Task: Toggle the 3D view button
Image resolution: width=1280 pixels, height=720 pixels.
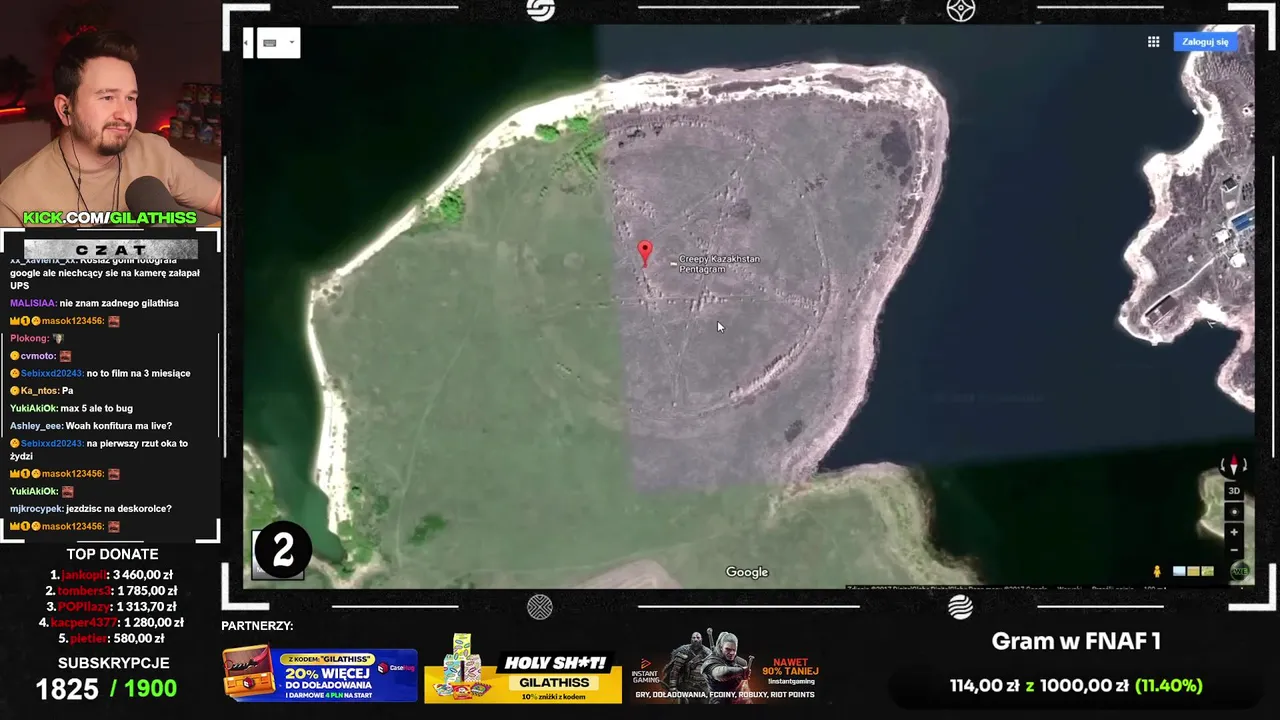Action: tap(1234, 491)
